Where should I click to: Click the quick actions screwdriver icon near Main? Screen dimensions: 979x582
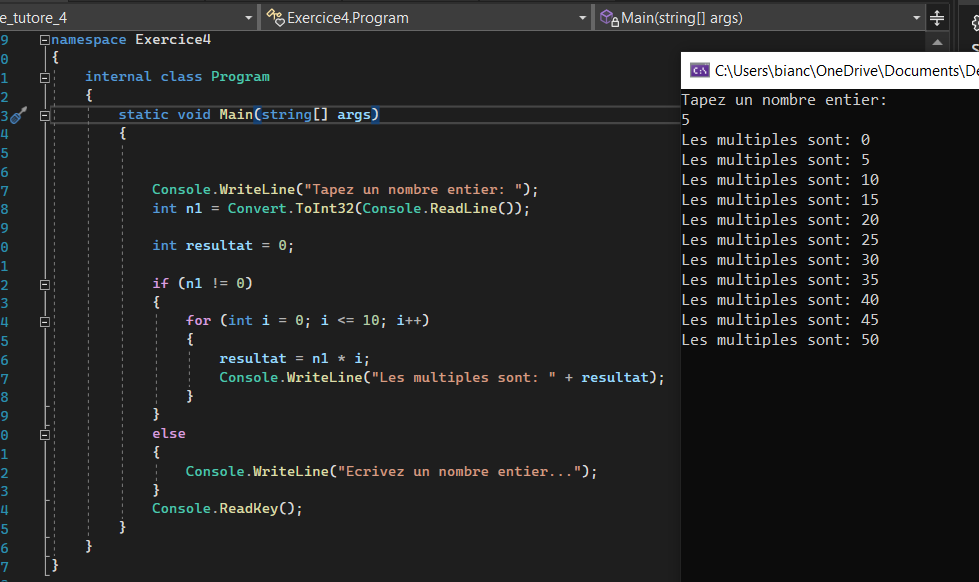point(16,114)
